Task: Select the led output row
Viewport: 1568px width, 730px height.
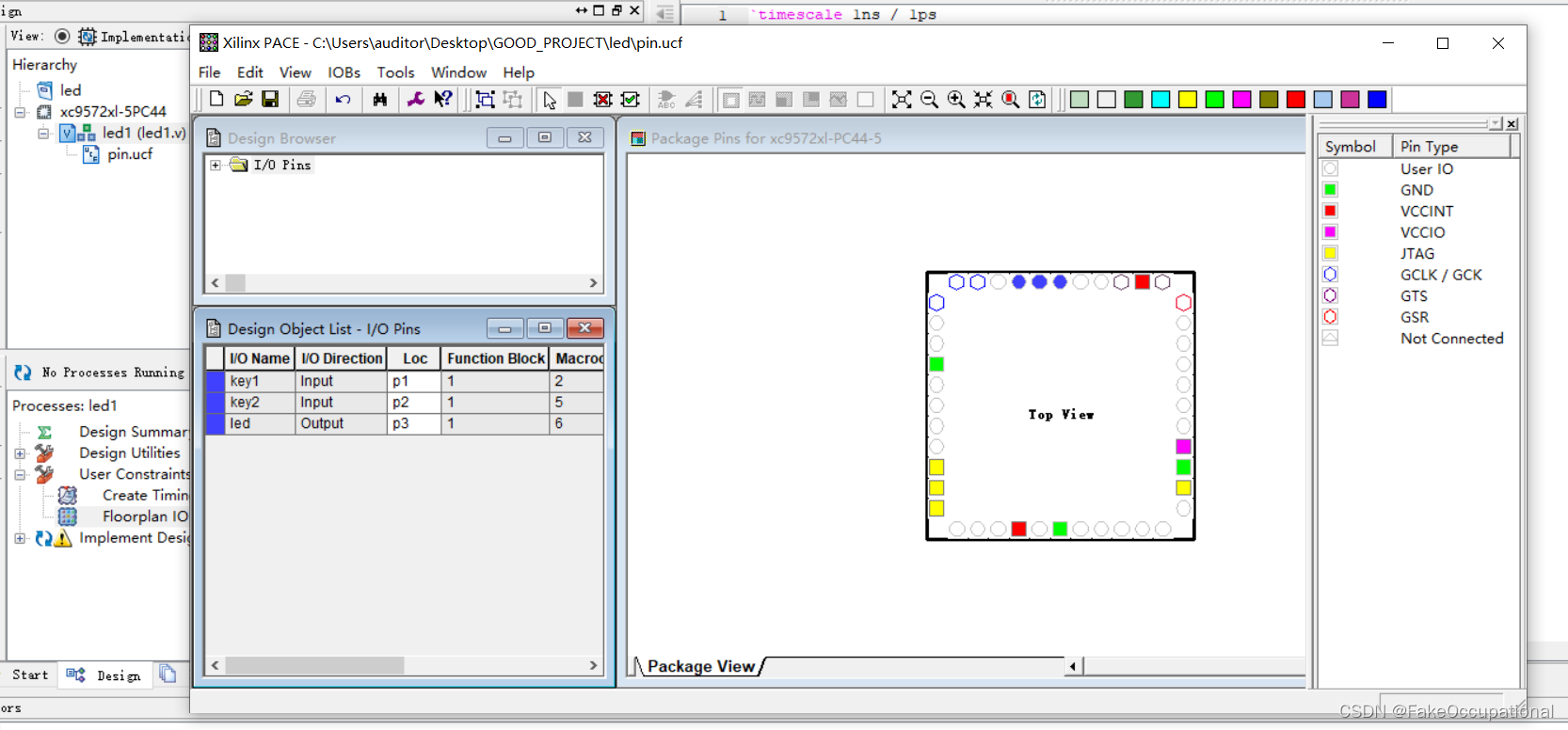Action: click(x=405, y=423)
